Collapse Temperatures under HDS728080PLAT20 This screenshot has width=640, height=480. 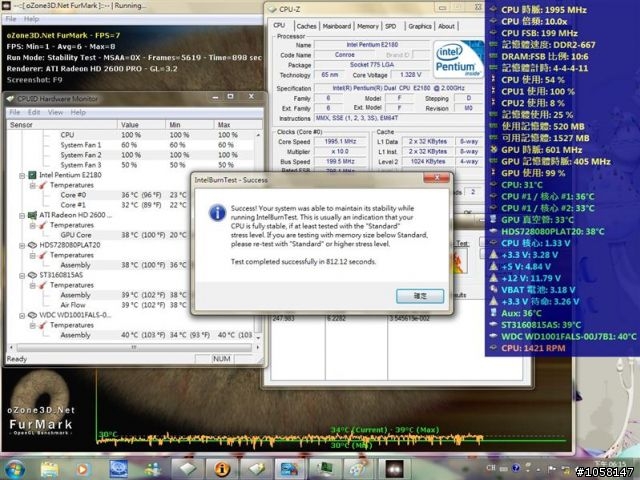[32, 256]
